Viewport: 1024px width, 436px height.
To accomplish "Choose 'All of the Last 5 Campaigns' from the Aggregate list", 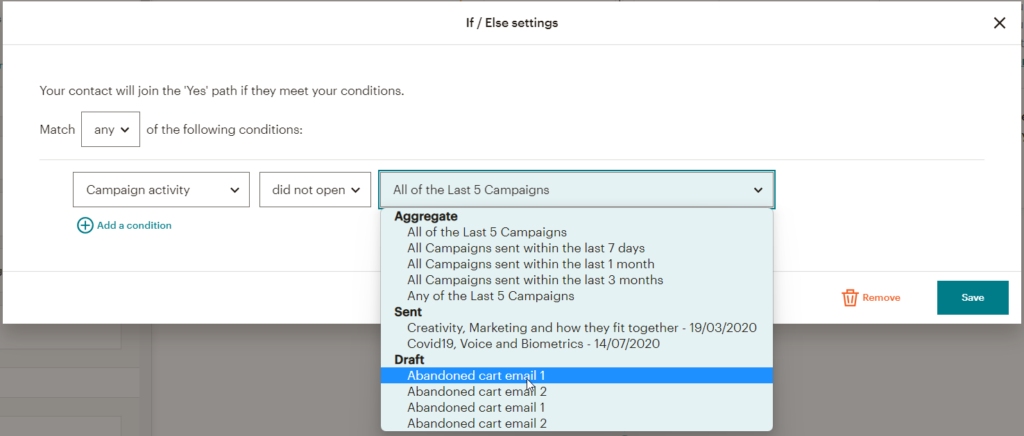I will click(x=487, y=232).
